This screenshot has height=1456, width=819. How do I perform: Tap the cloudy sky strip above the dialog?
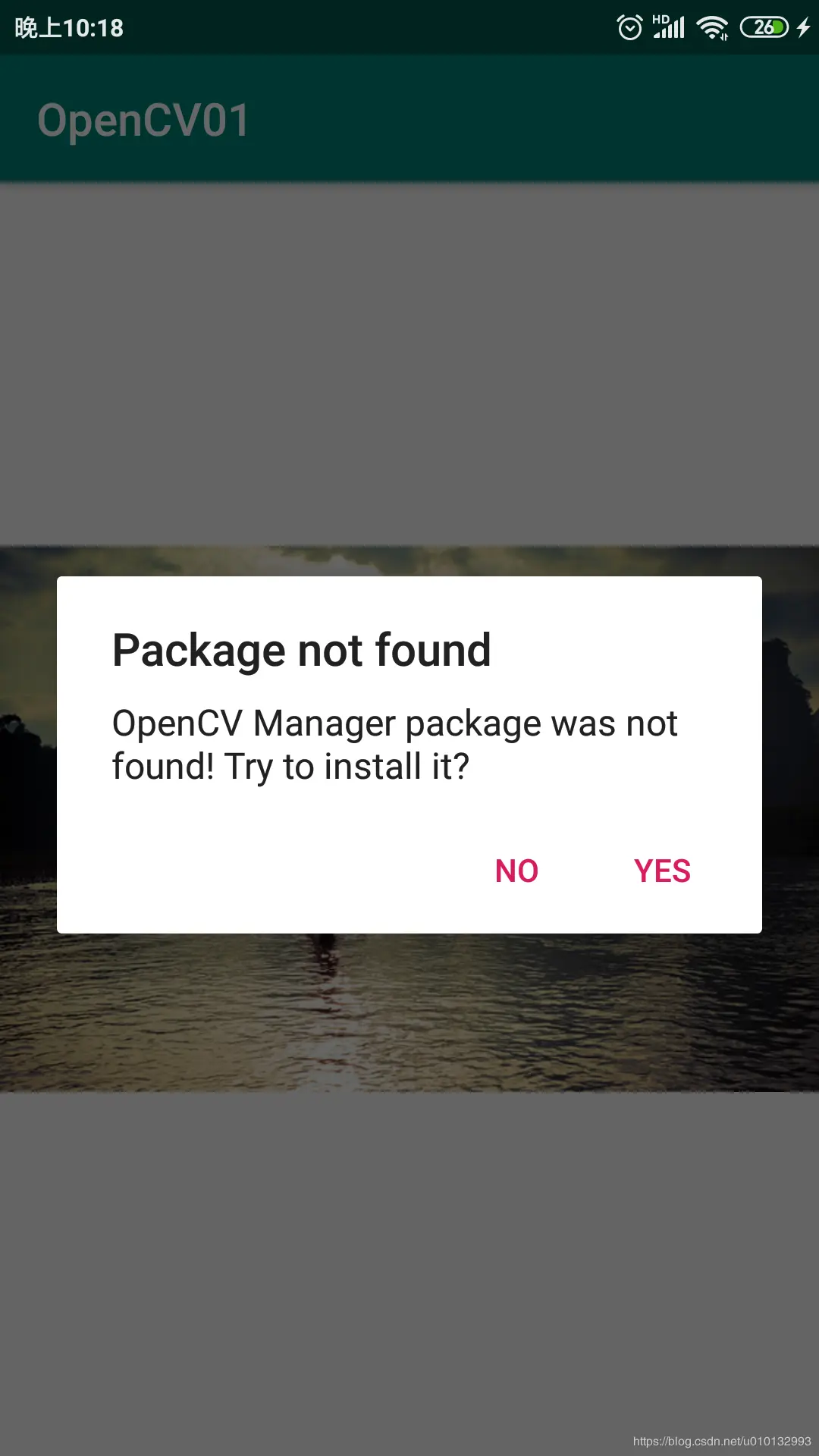[409, 560]
